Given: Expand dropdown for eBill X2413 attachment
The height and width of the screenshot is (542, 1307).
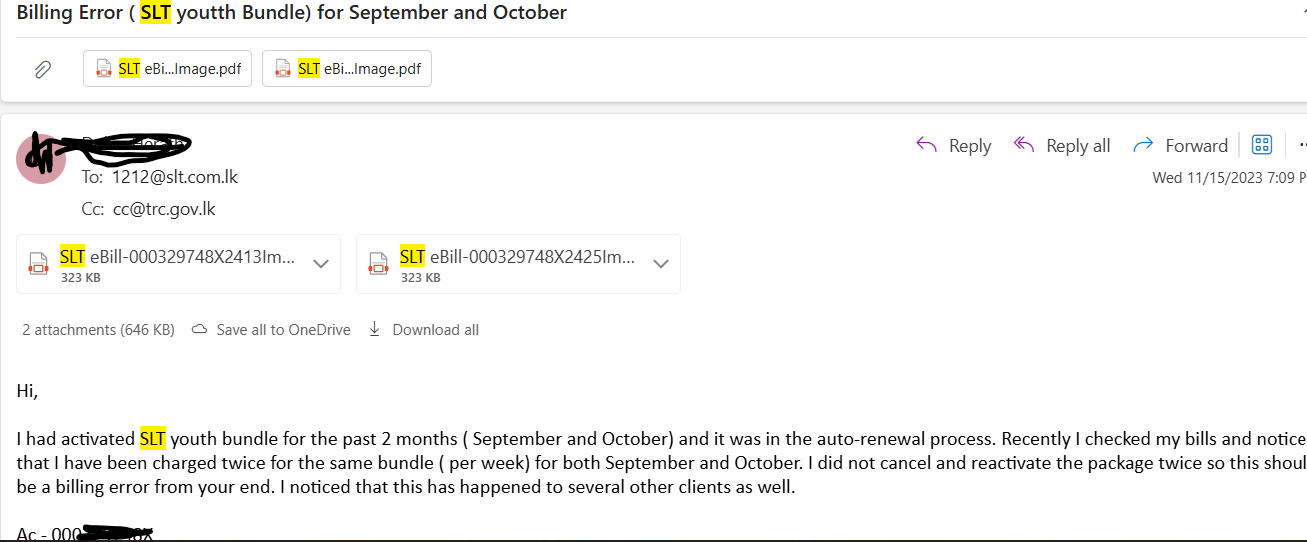Looking at the screenshot, I should point(321,264).
